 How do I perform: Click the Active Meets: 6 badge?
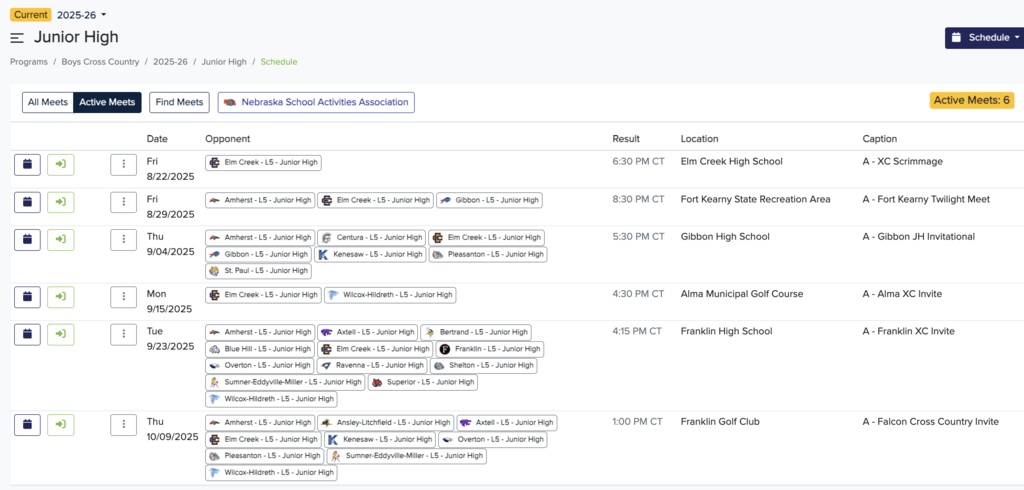pyautogui.click(x=972, y=101)
